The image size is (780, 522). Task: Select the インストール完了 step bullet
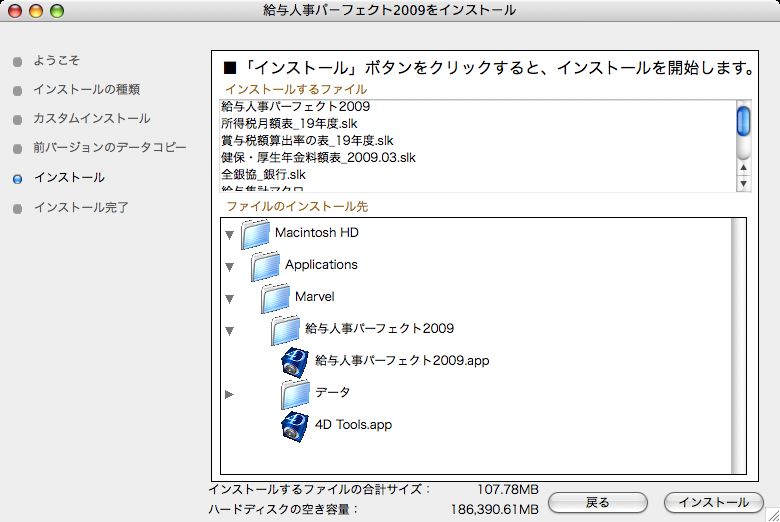coord(17,209)
